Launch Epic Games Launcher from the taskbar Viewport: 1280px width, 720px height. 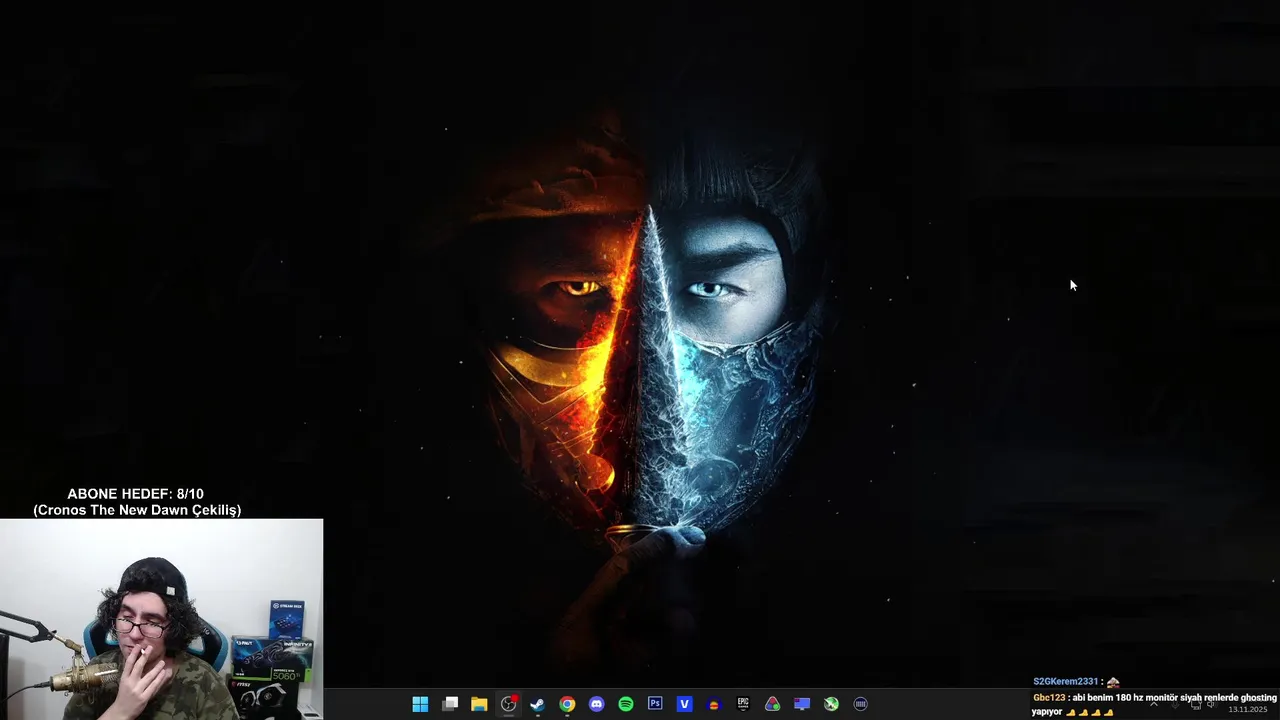743,704
